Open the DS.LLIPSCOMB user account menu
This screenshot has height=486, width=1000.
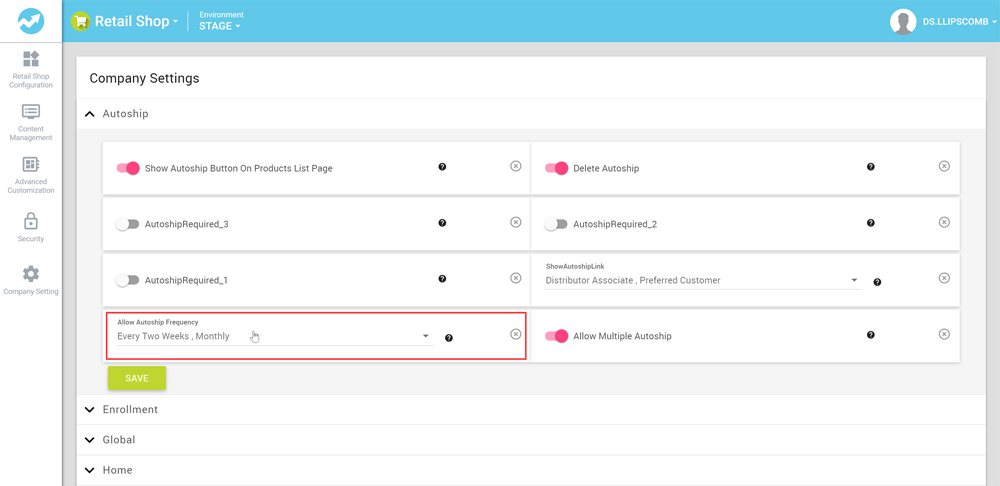click(x=943, y=21)
